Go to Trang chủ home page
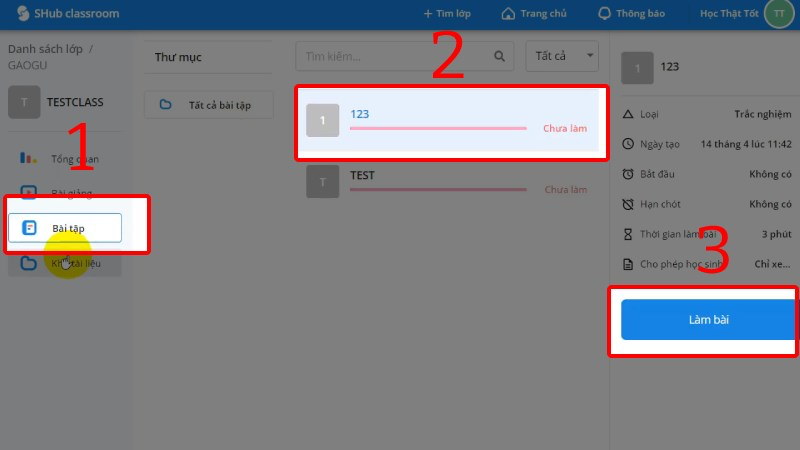Viewport: 800px width, 450px height. click(534, 14)
